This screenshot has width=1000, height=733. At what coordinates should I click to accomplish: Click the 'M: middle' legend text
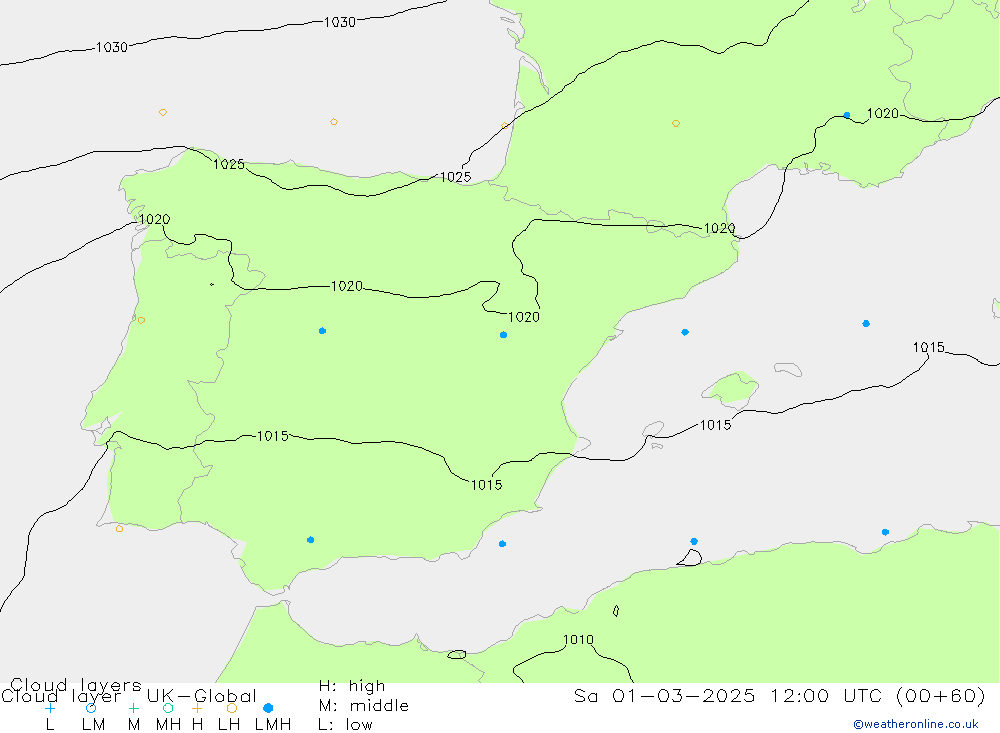pos(364,706)
